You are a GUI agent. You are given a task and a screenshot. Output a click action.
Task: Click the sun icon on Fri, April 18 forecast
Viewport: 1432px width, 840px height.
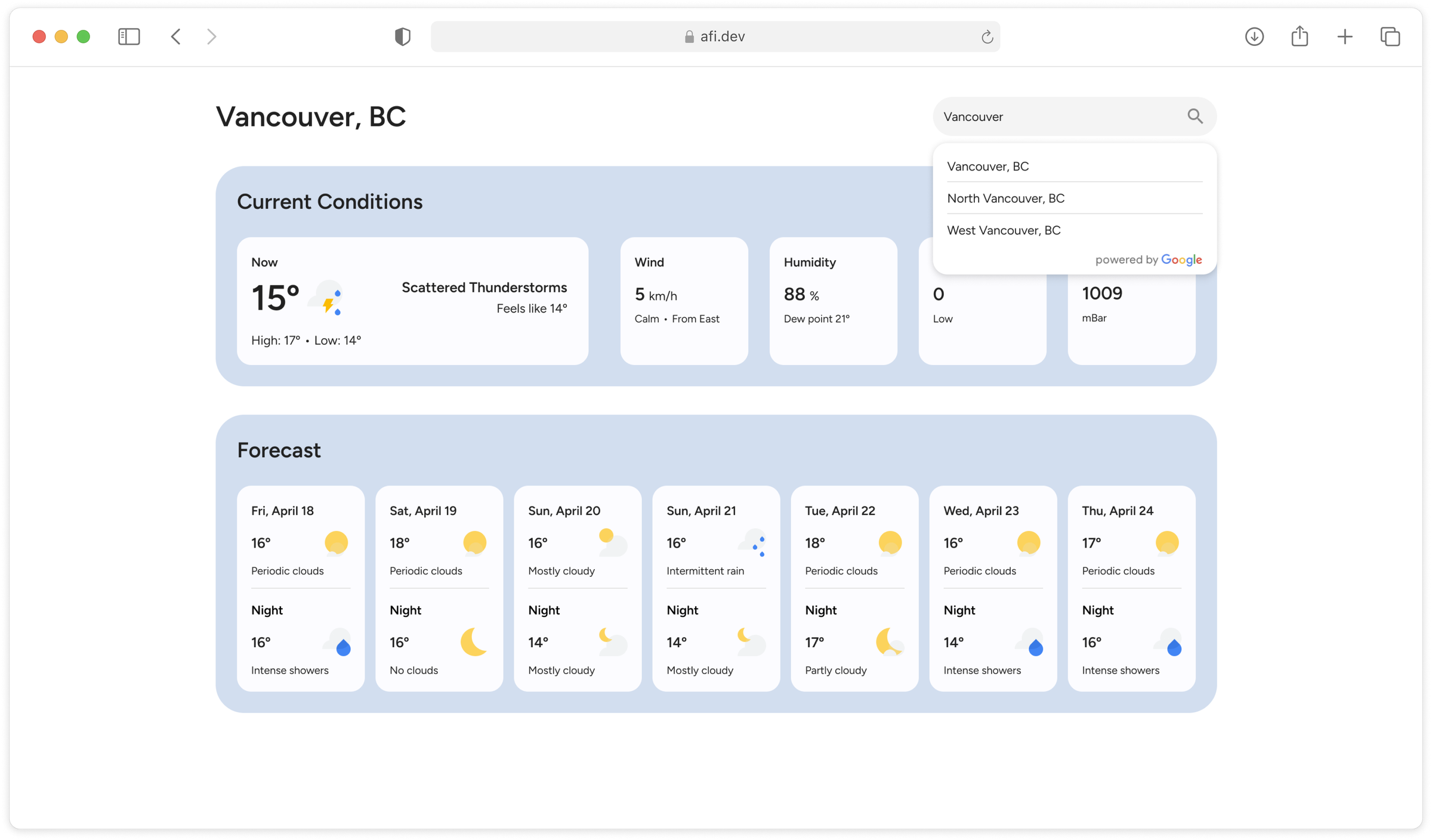click(x=337, y=542)
